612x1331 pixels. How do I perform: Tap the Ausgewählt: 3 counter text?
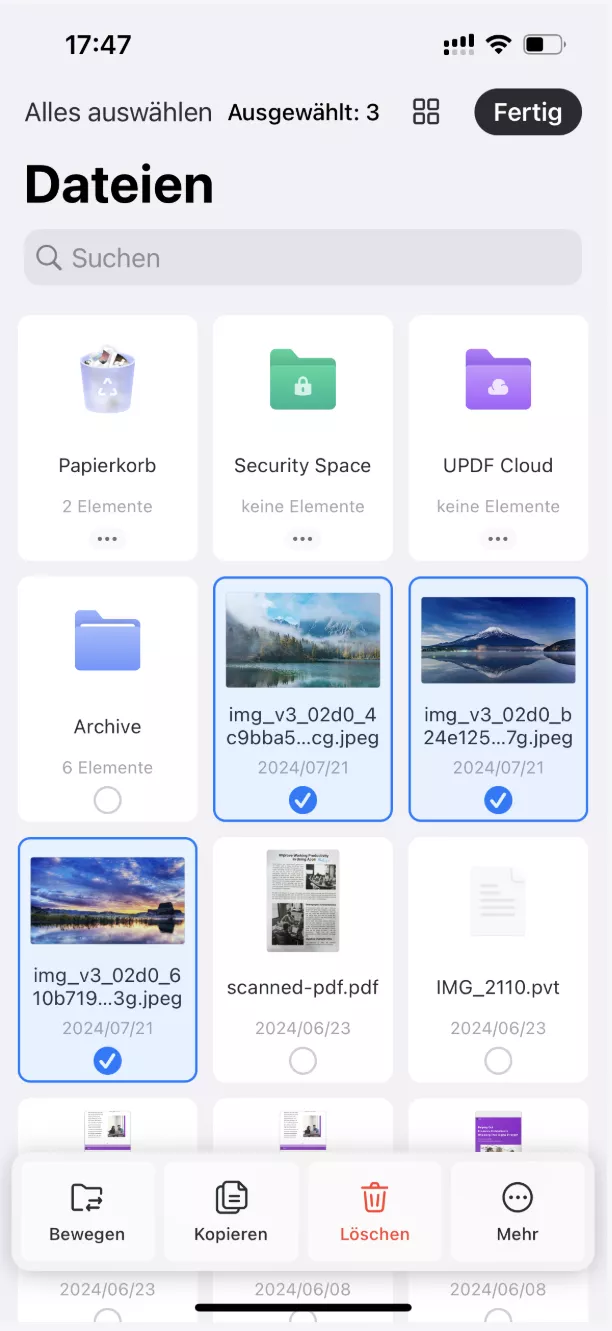pyautogui.click(x=304, y=112)
